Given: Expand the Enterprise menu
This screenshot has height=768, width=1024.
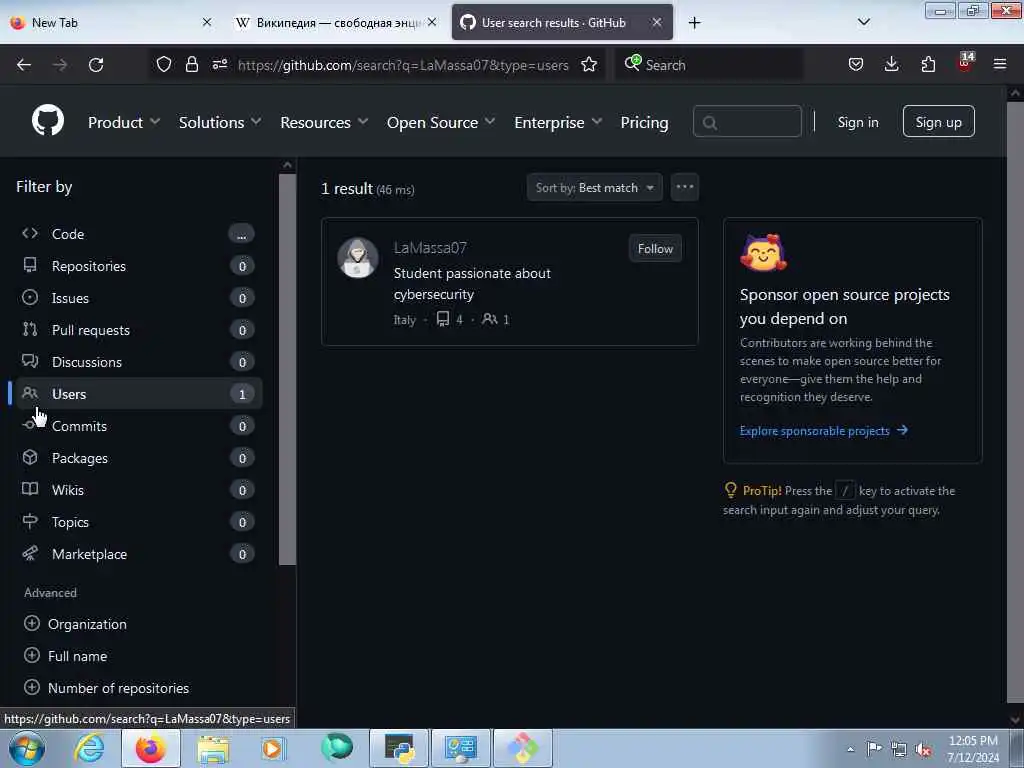Looking at the screenshot, I should [x=558, y=122].
